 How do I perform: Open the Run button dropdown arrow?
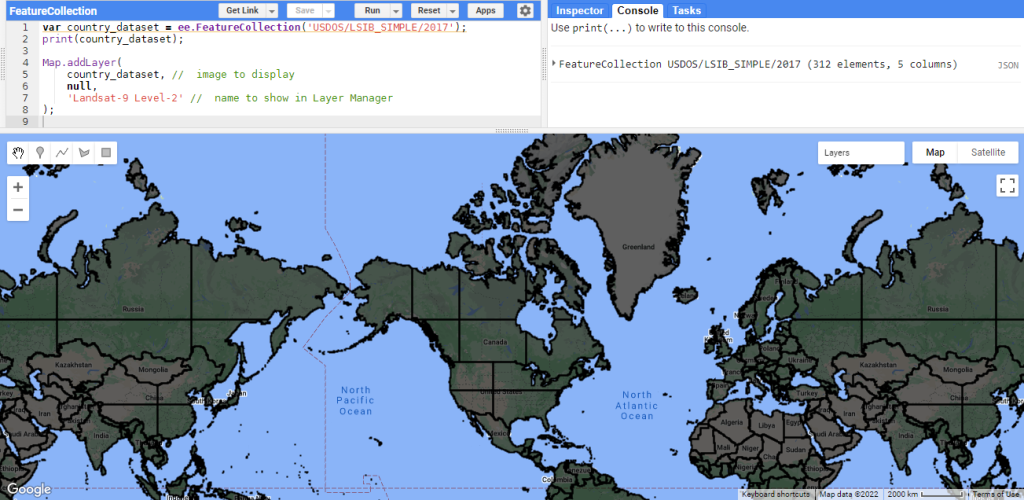pos(396,11)
